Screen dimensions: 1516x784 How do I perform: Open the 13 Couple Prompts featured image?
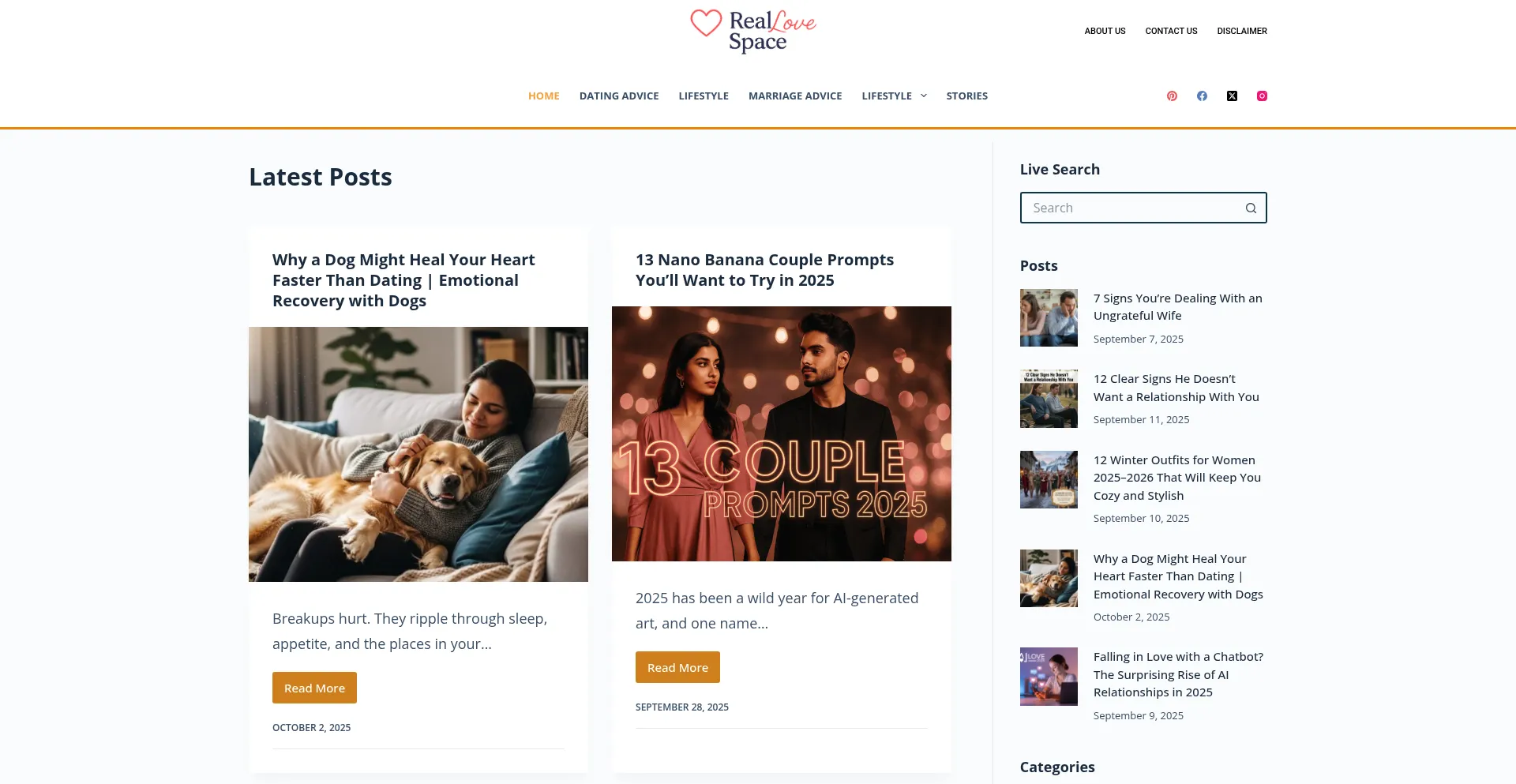[x=782, y=433]
